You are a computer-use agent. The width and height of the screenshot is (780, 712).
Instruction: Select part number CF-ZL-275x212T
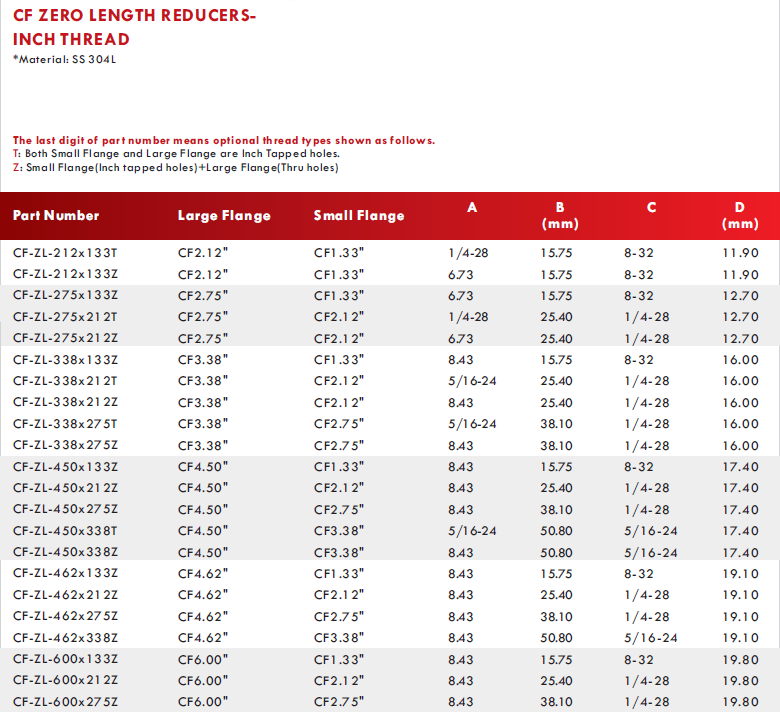[x=65, y=317]
